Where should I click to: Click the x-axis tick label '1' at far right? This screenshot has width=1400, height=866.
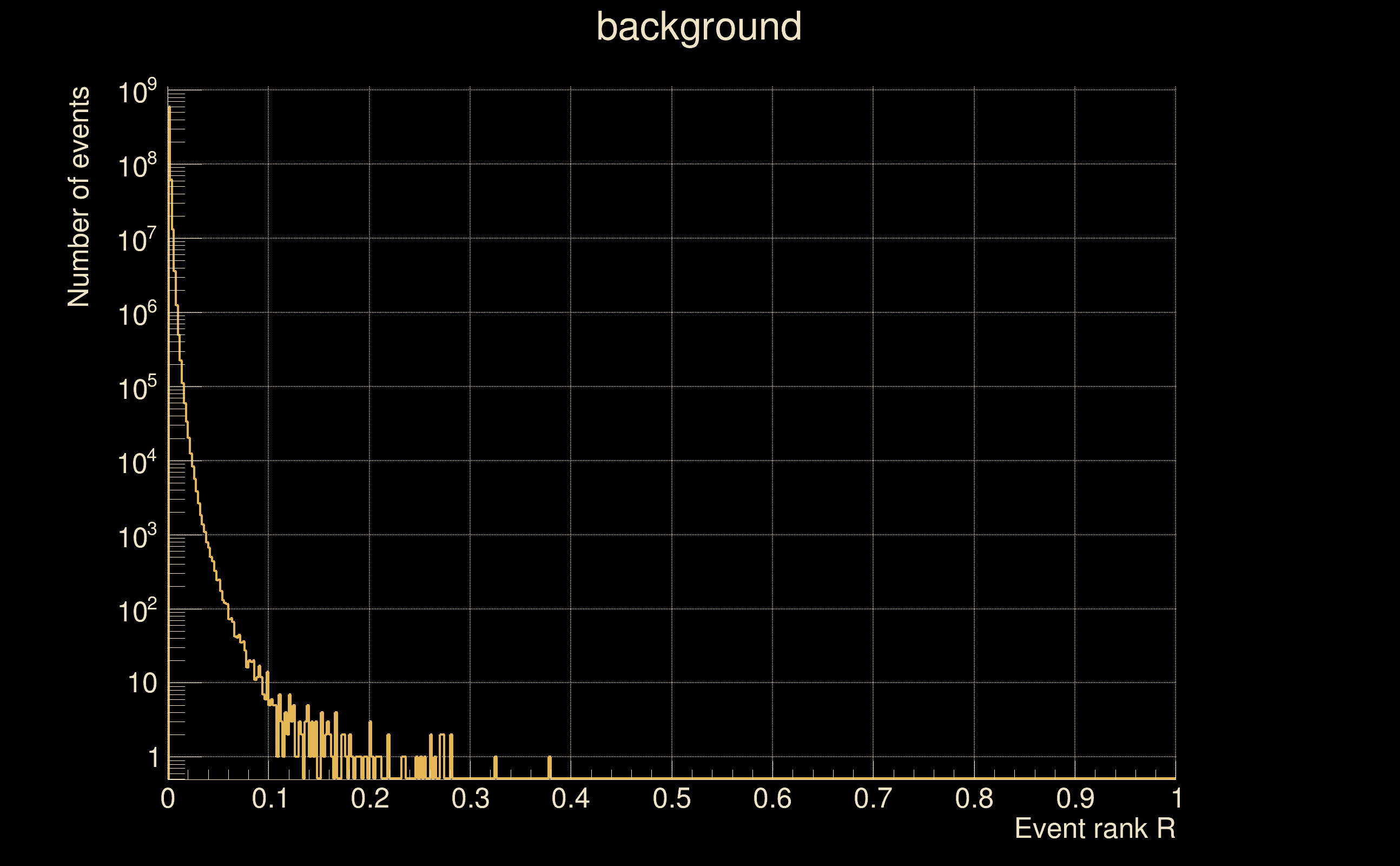[x=1177, y=798]
